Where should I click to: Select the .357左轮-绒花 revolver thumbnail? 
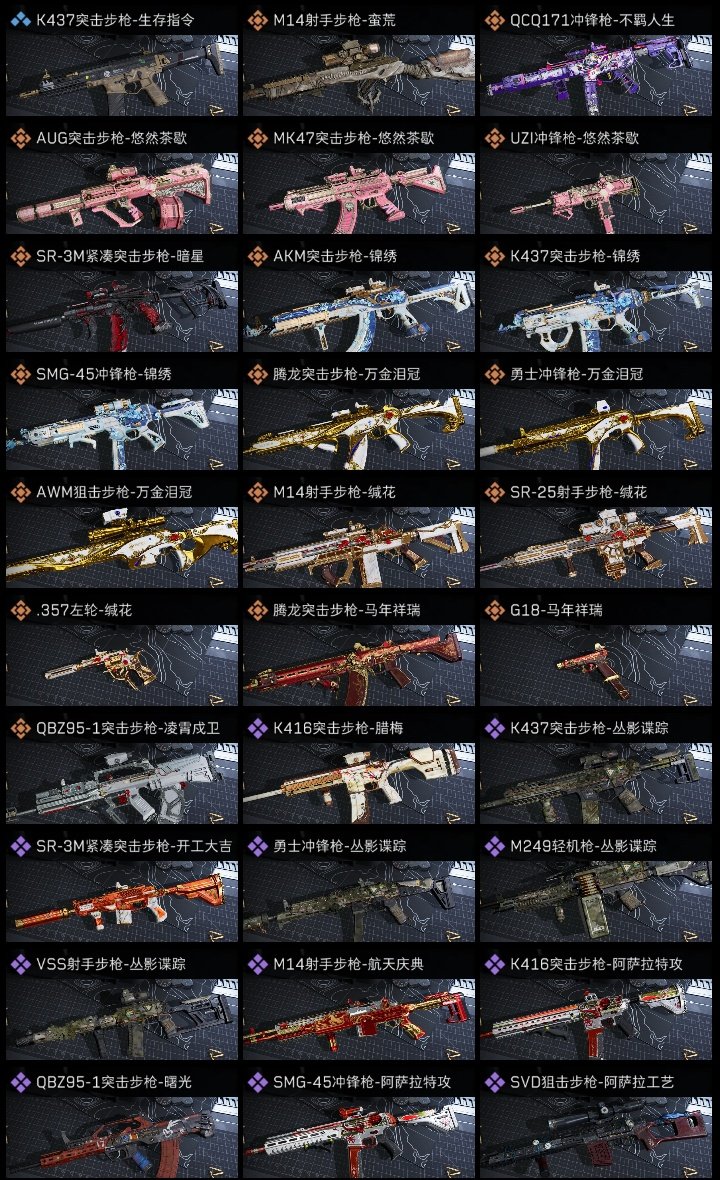(122, 665)
